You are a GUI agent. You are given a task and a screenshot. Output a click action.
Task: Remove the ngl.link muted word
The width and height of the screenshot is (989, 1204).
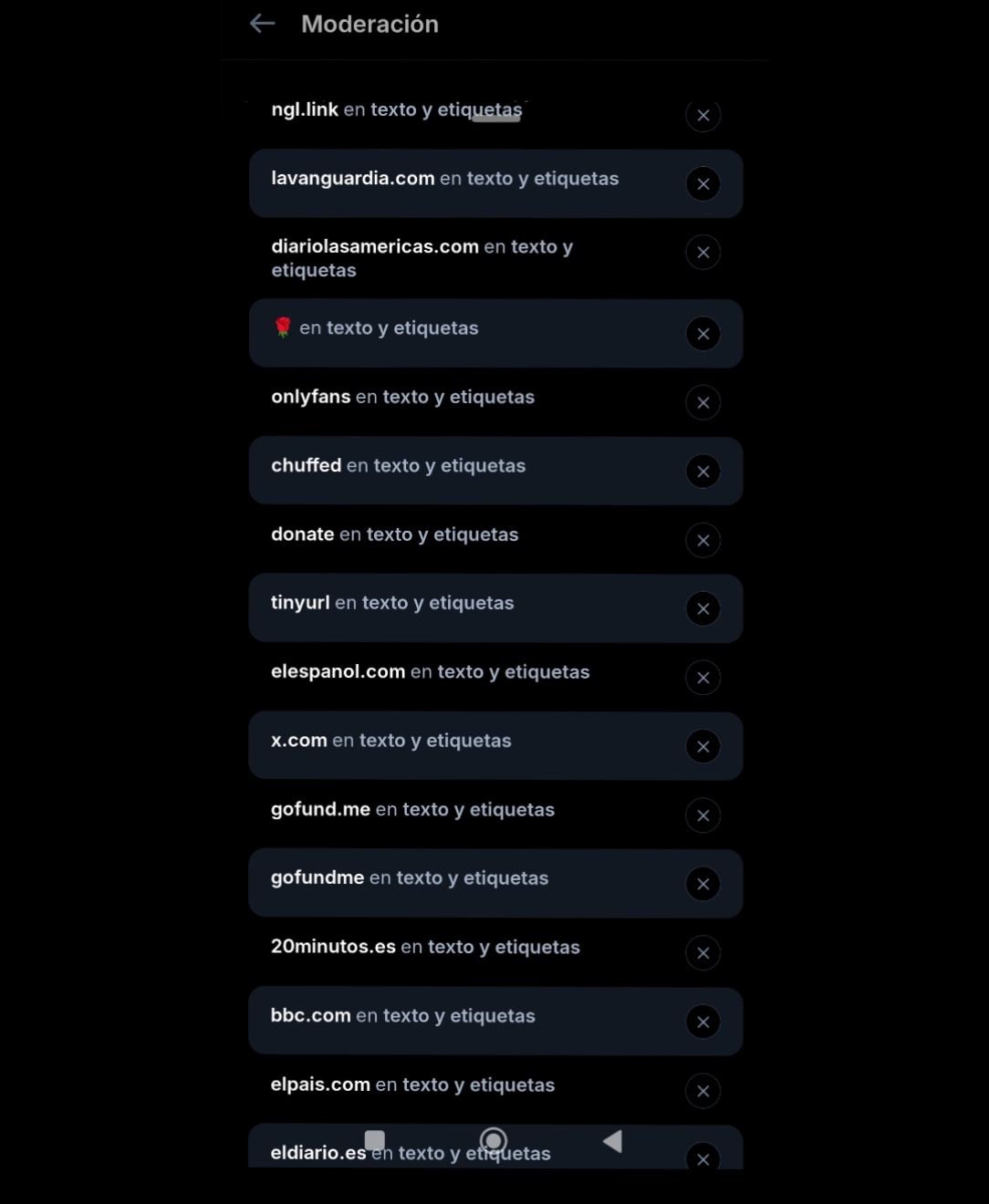703,116
